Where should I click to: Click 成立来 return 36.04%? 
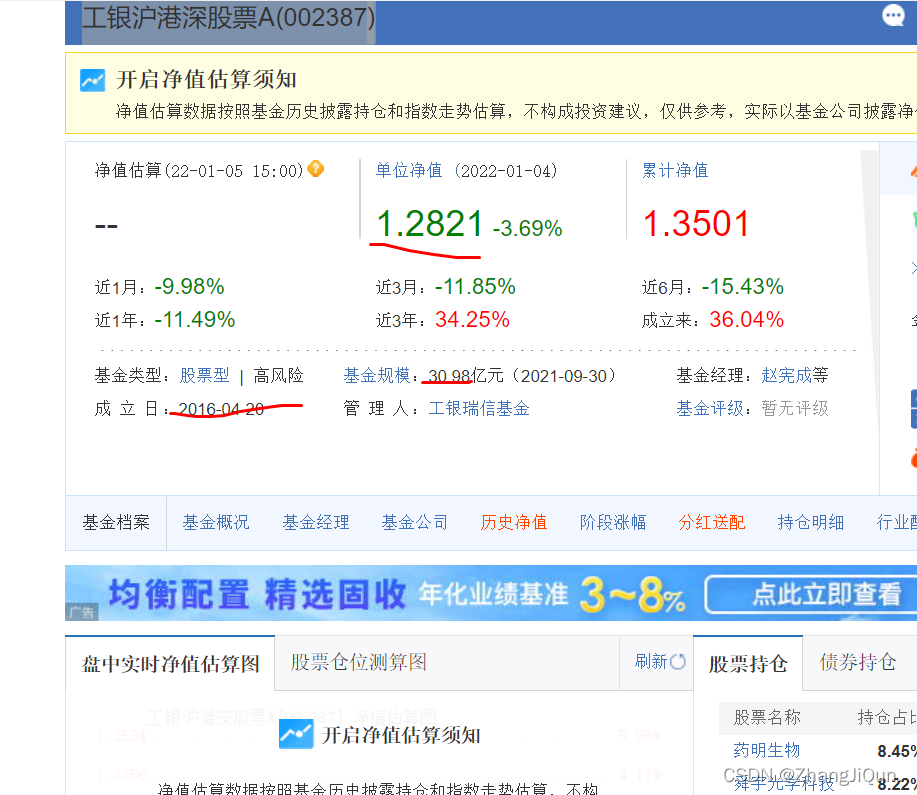click(747, 319)
